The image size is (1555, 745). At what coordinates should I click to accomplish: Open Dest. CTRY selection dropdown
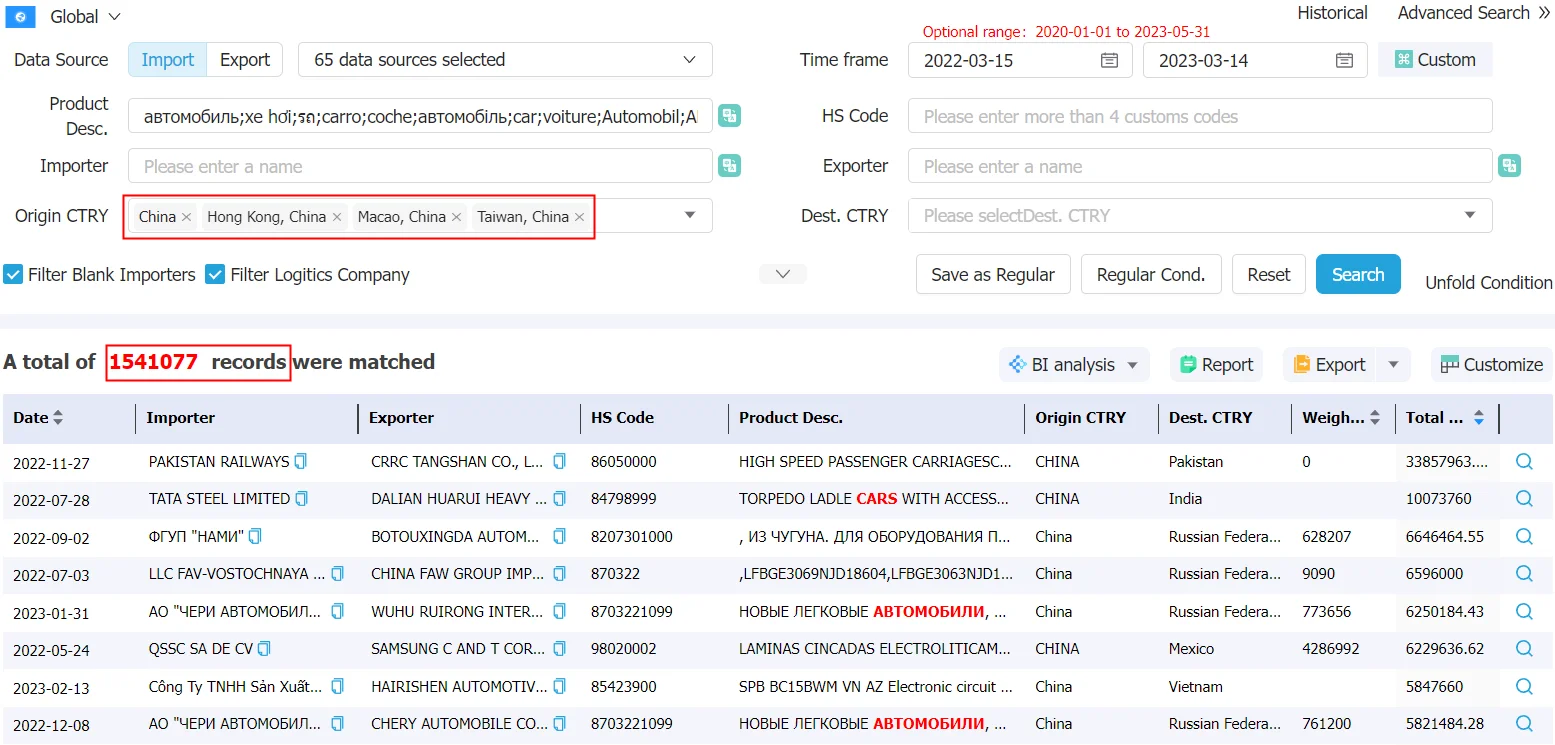pos(1200,215)
